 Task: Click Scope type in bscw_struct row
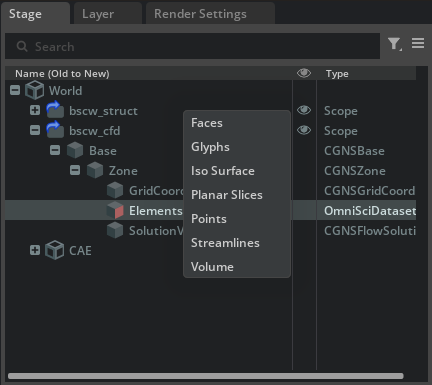341,111
